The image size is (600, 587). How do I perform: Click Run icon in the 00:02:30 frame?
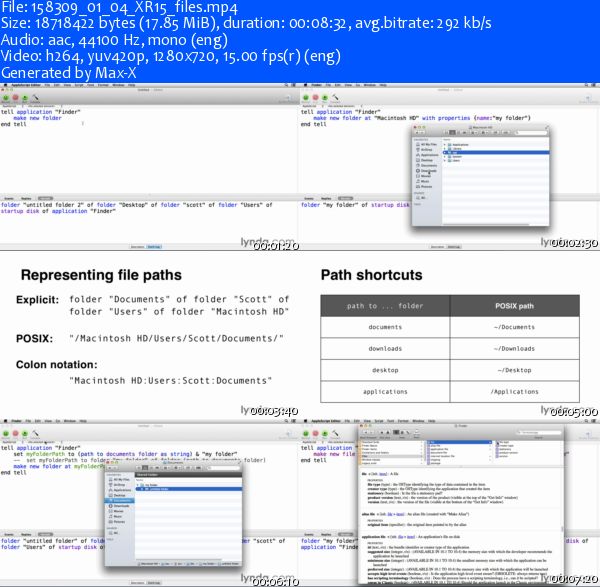coord(325,98)
